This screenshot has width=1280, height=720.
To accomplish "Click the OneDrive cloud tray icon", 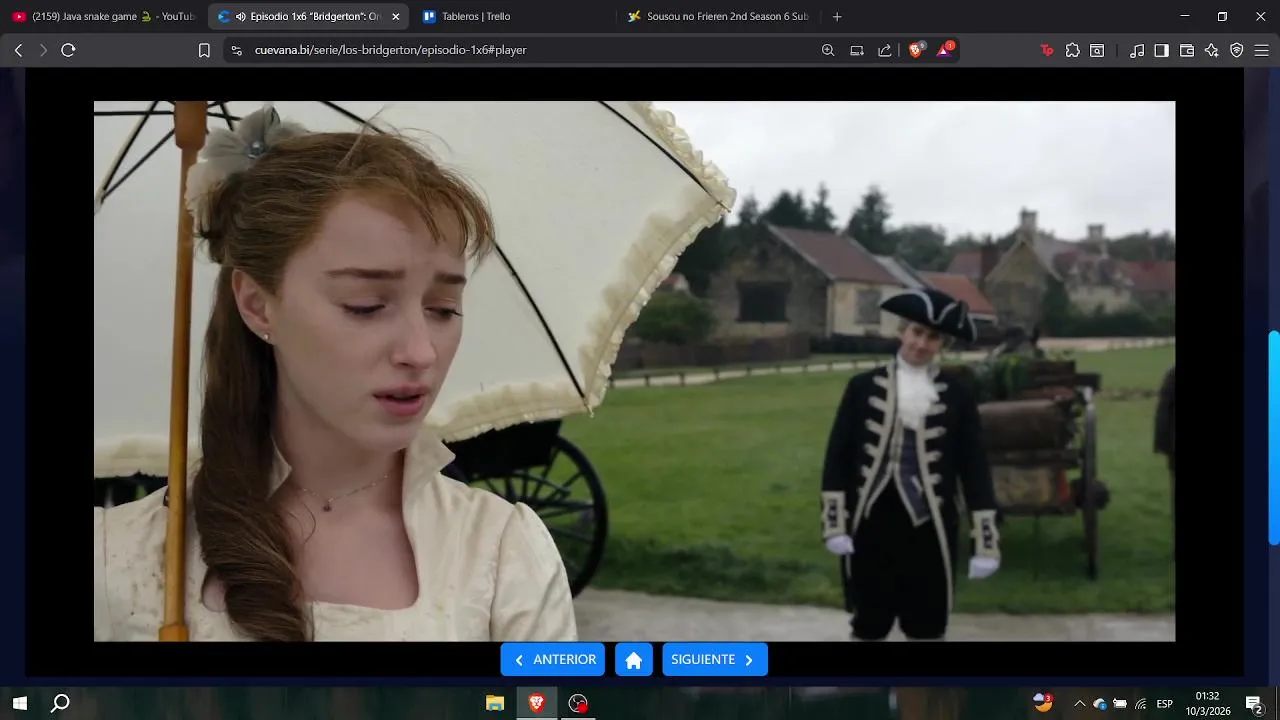I will tap(1100, 704).
